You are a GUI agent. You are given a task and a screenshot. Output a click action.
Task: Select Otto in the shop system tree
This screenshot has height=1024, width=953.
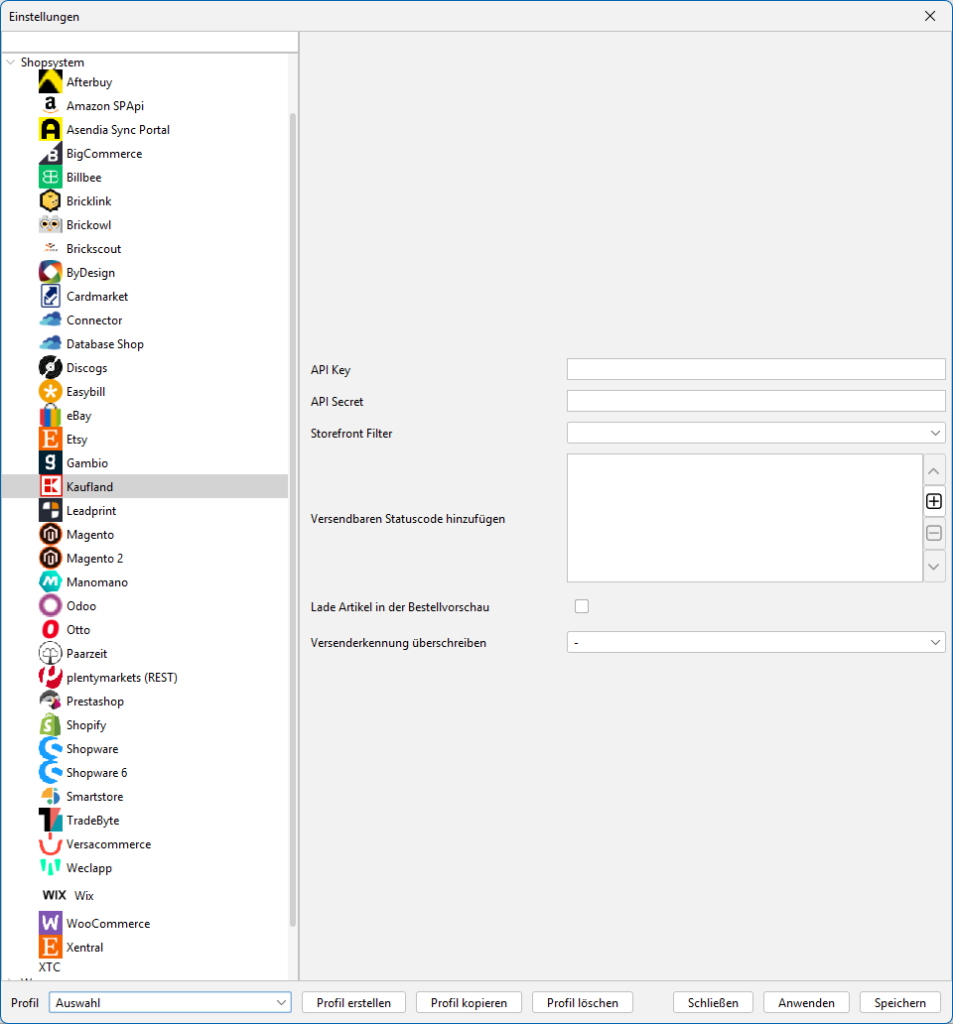78,630
